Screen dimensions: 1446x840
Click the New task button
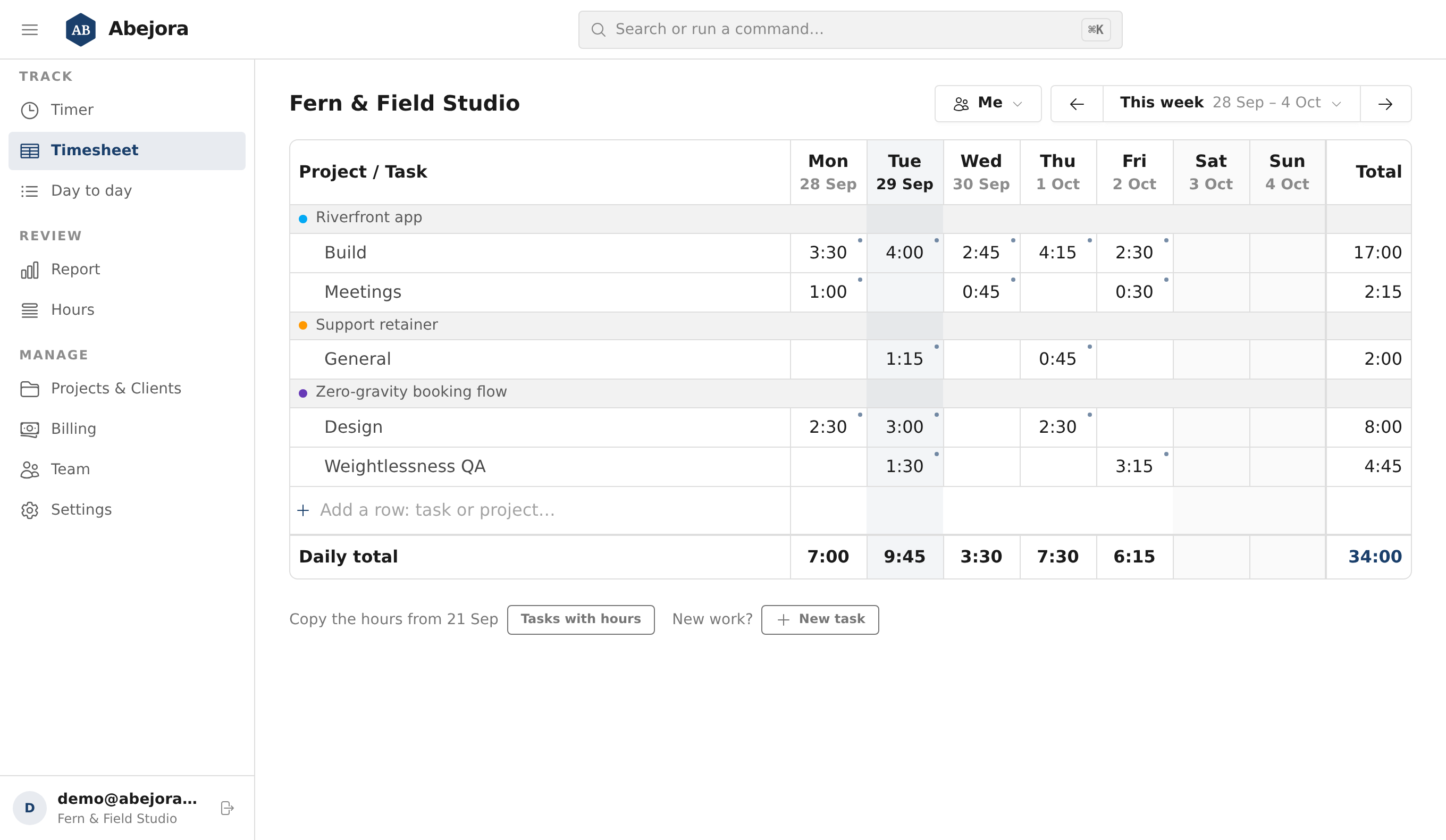click(820, 620)
